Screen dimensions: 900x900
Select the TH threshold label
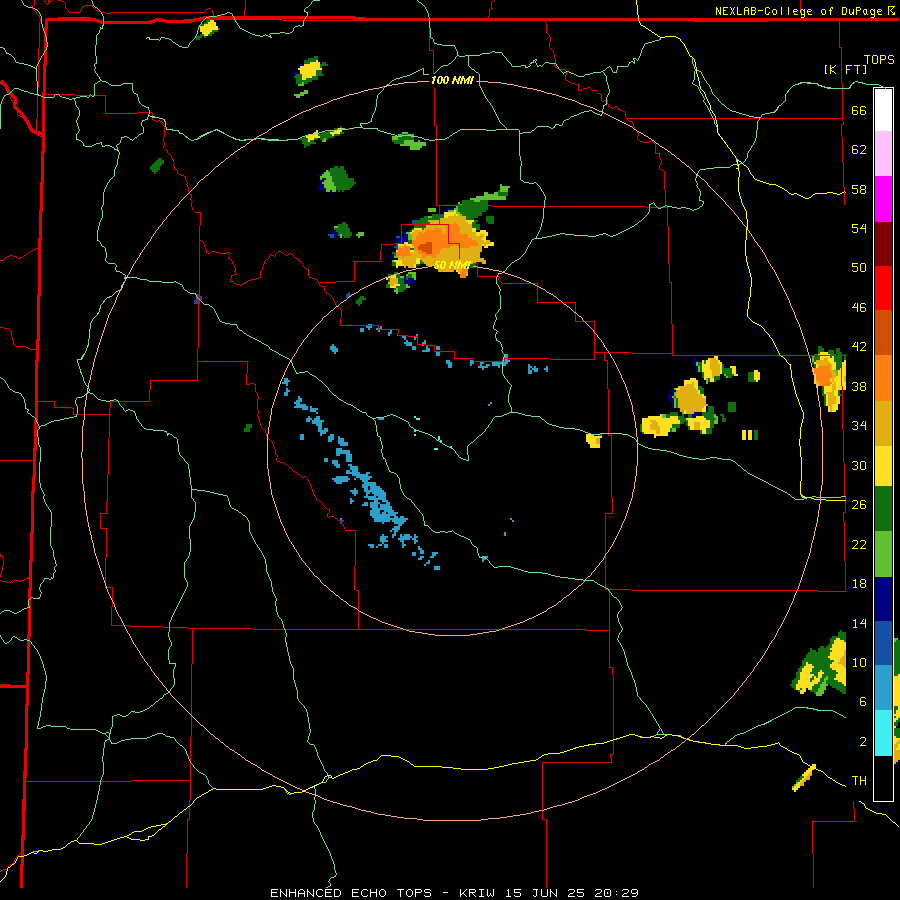[859, 781]
